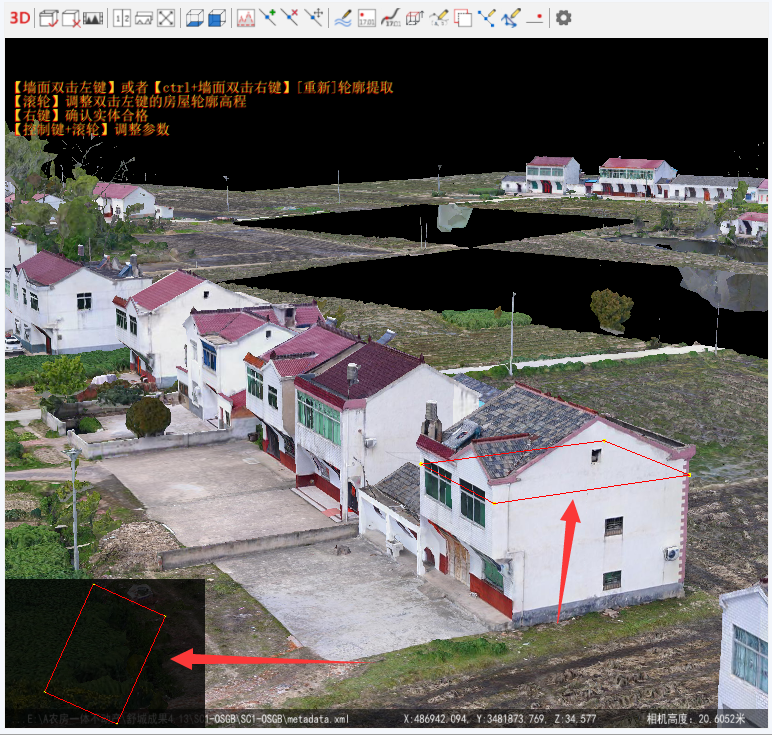Click the box with red X icon
The height and width of the screenshot is (735, 772).
[x=71, y=17]
